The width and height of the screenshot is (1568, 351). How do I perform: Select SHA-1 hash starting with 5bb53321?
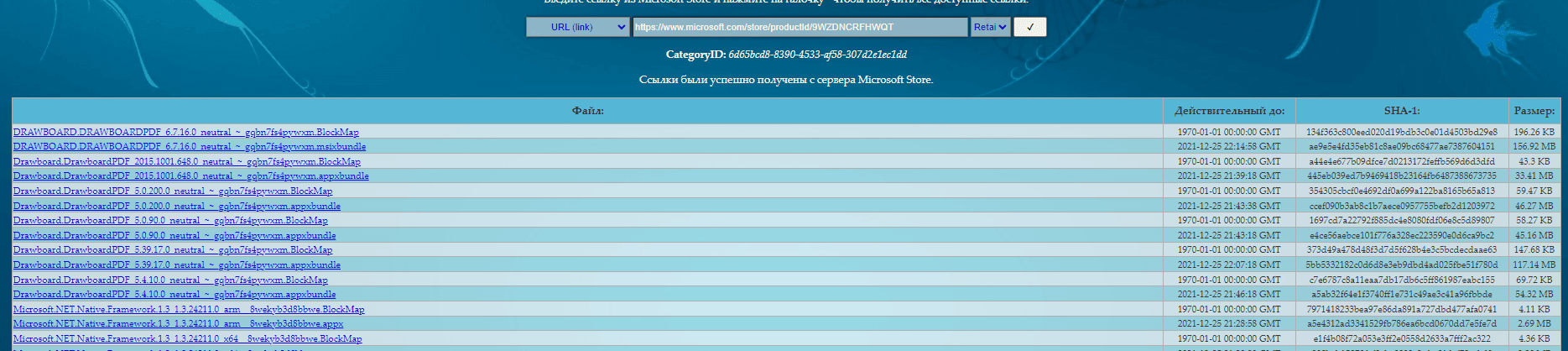[x=1401, y=265]
